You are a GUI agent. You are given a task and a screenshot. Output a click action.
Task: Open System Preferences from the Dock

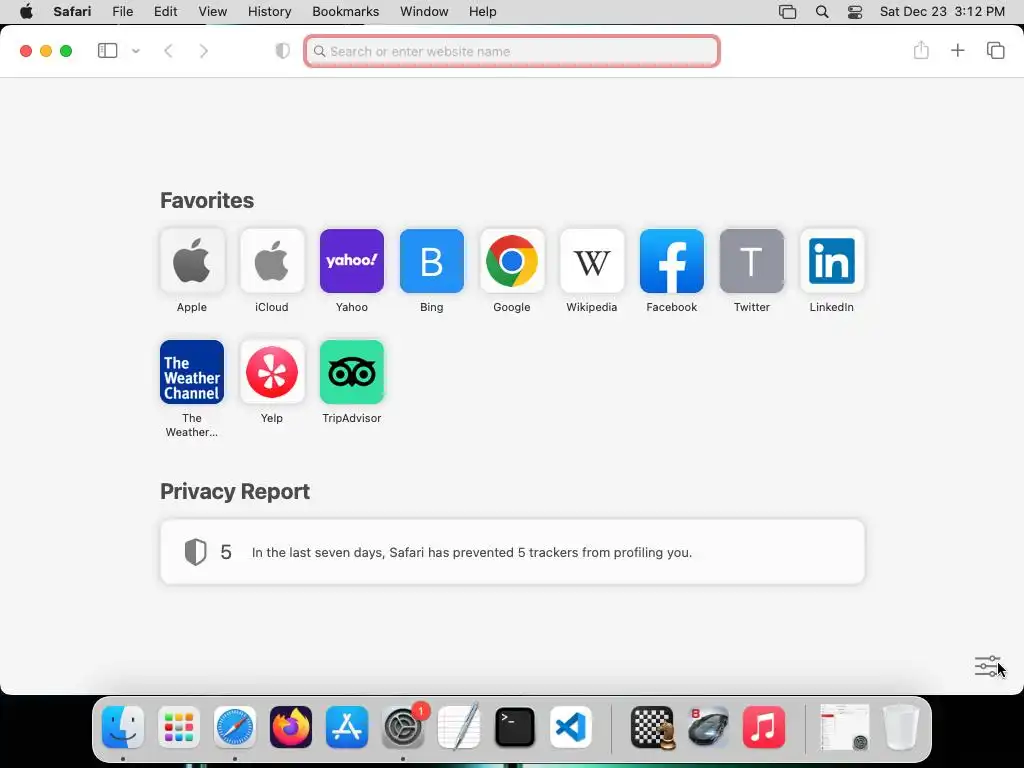pyautogui.click(x=403, y=727)
